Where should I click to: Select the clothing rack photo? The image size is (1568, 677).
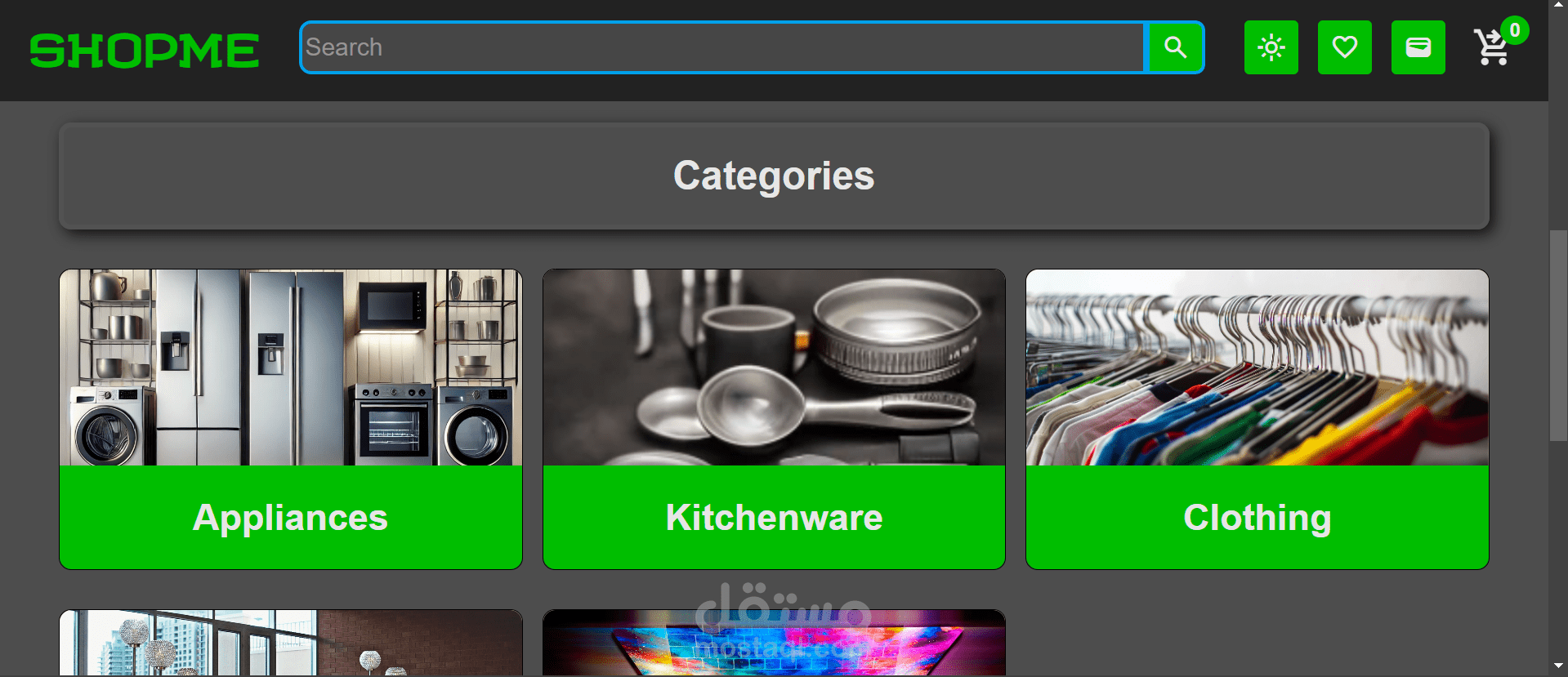(x=1257, y=367)
